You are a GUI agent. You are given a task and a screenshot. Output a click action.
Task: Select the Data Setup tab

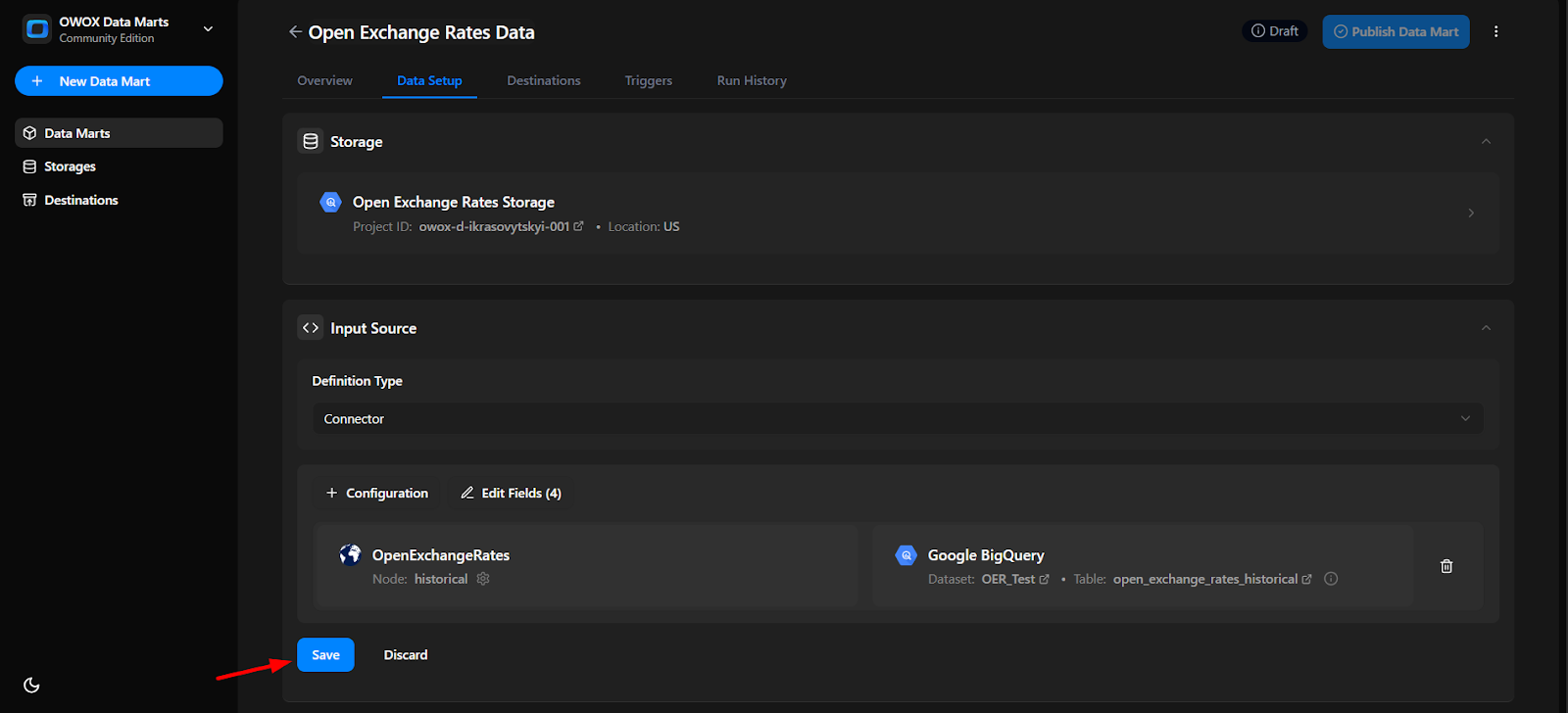tap(429, 80)
